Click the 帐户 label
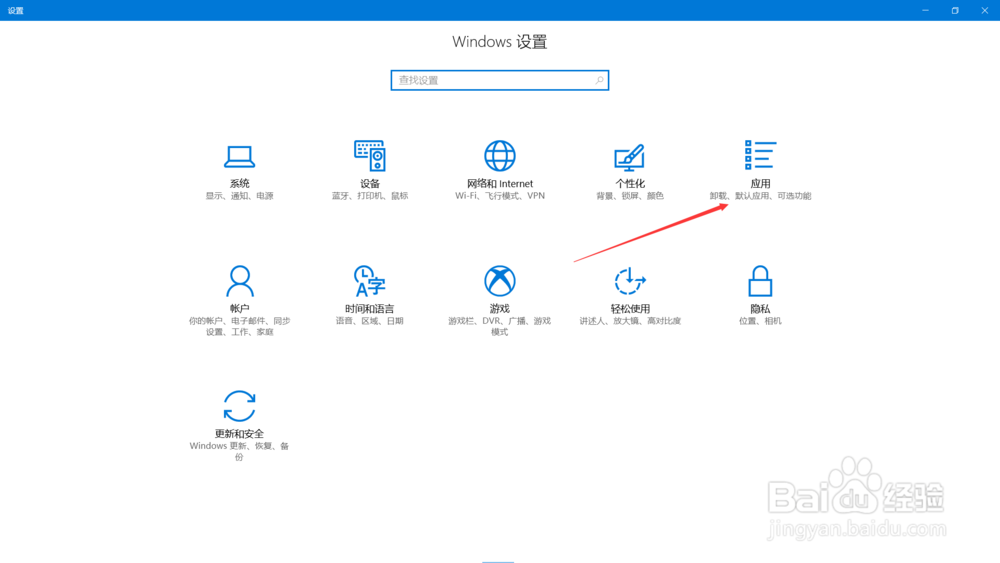Image resolution: width=1000 pixels, height=563 pixels. [x=239, y=309]
